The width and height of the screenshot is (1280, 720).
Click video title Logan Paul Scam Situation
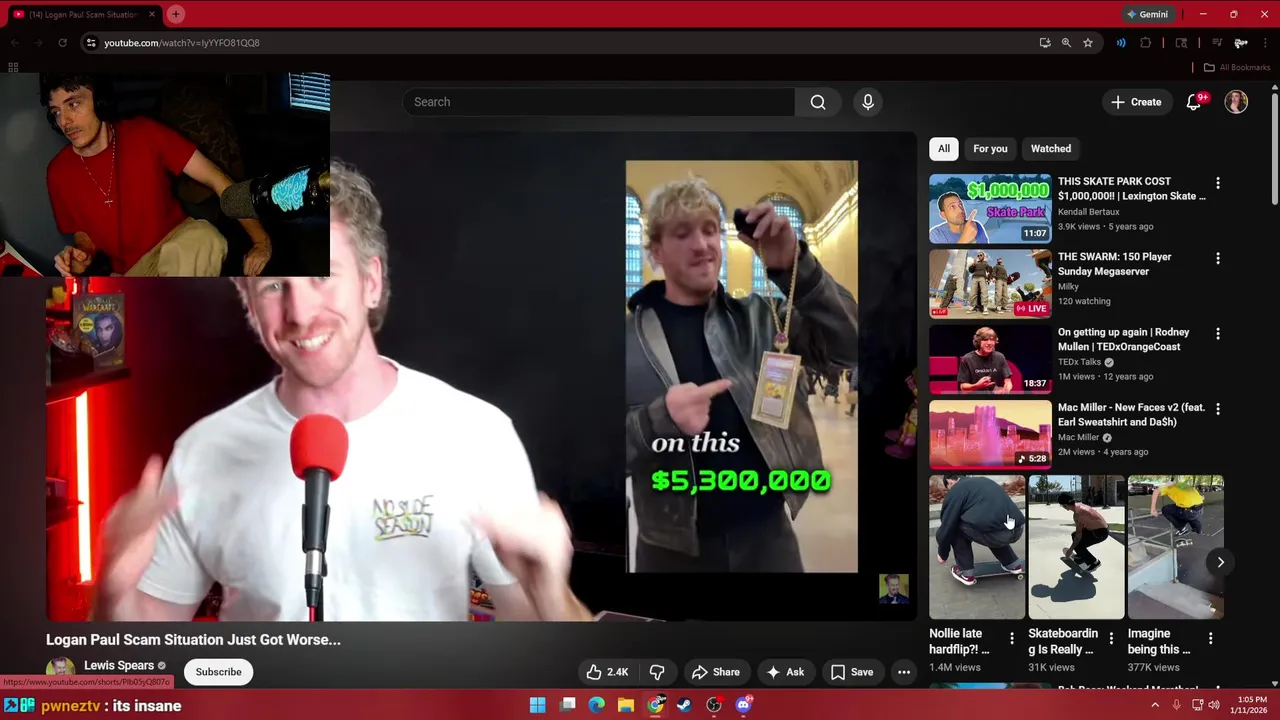point(193,640)
